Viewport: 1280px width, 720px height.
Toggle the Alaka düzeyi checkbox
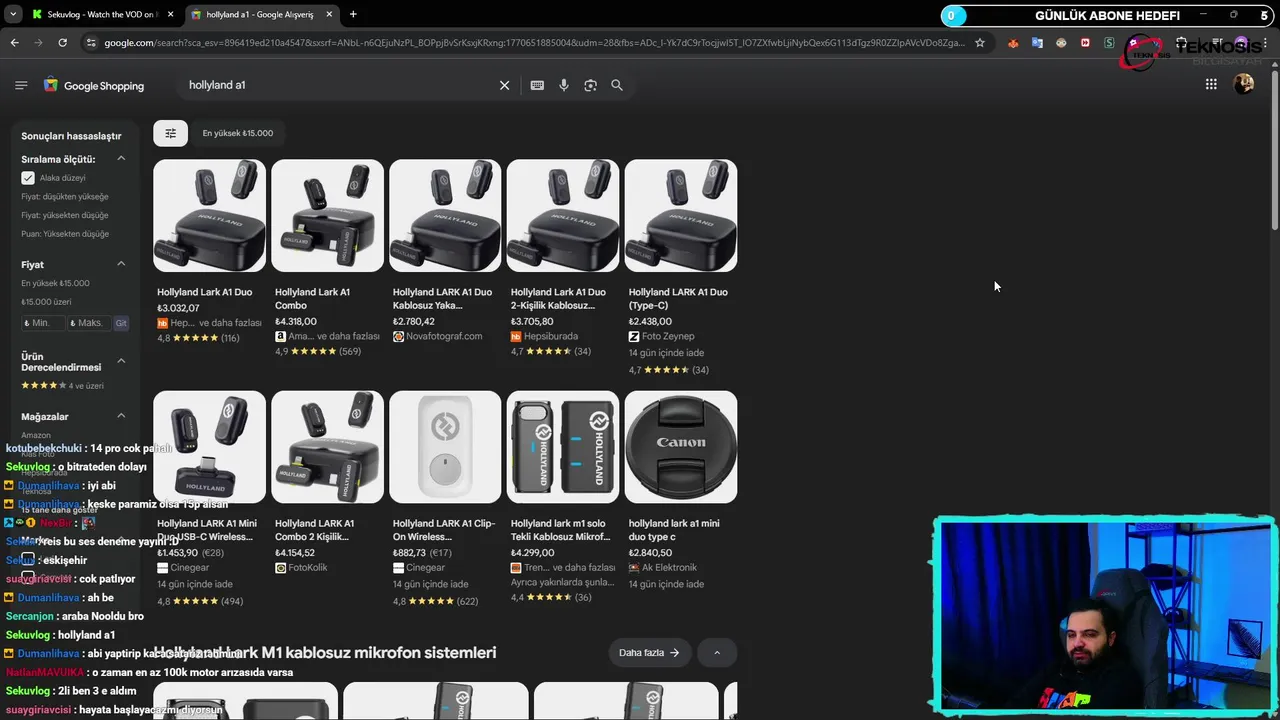(28, 178)
